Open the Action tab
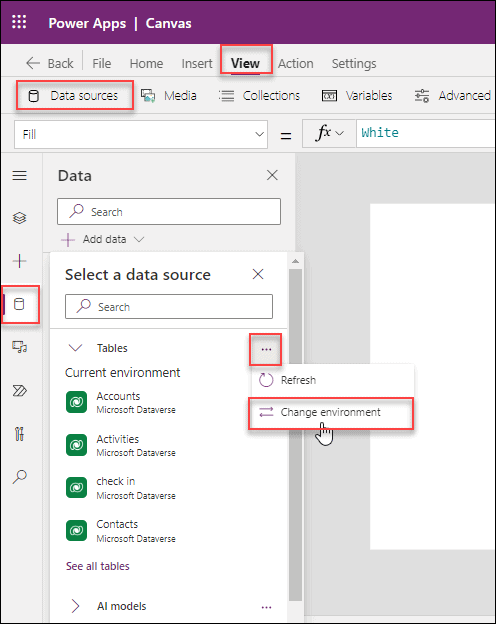 pos(295,63)
